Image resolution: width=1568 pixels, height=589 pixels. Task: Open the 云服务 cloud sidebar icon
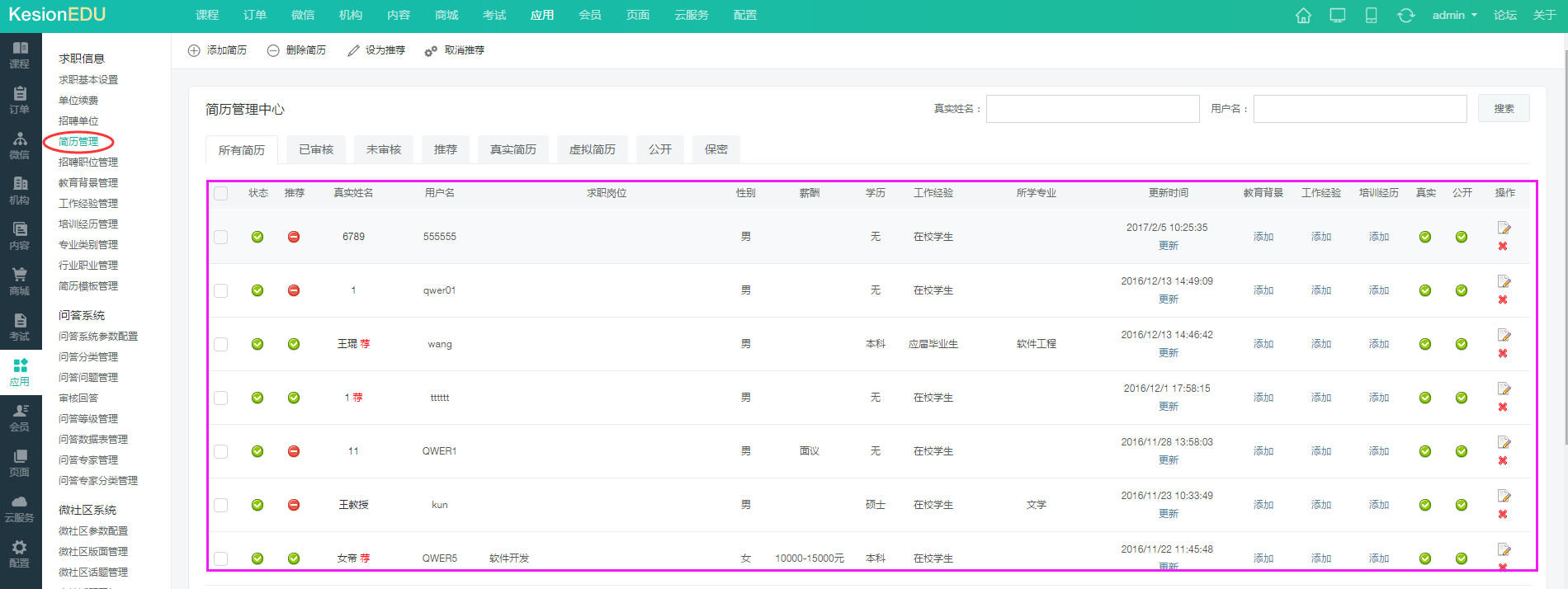point(20,508)
